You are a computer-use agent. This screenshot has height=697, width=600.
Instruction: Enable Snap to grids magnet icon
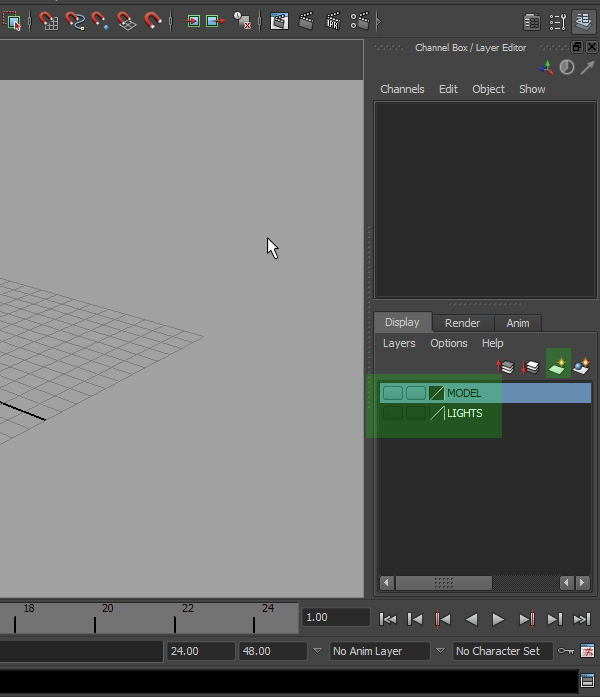click(48, 21)
